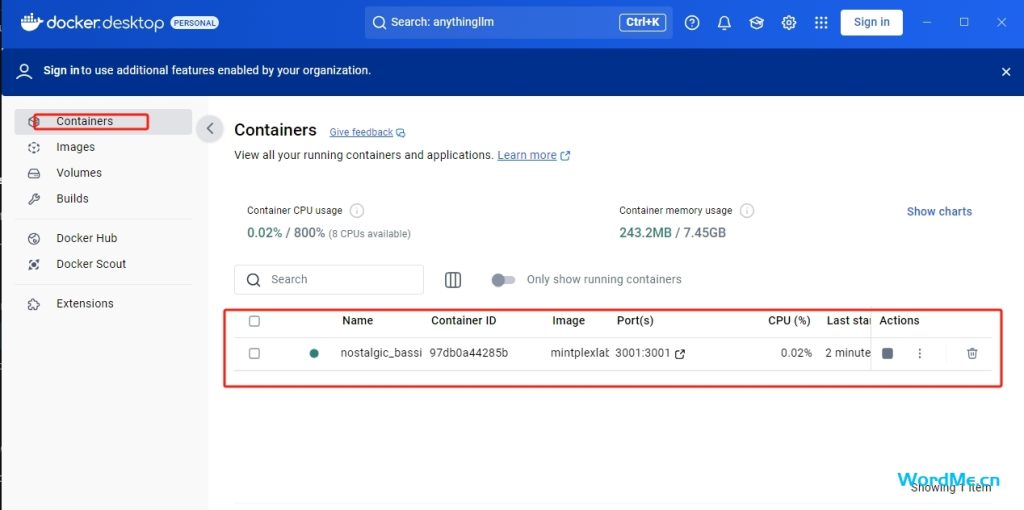
Task: Open the Settings gear icon
Action: [x=789, y=23]
